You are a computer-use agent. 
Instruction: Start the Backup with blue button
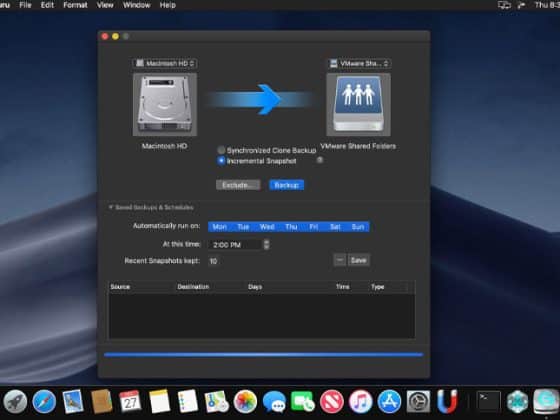click(x=286, y=185)
